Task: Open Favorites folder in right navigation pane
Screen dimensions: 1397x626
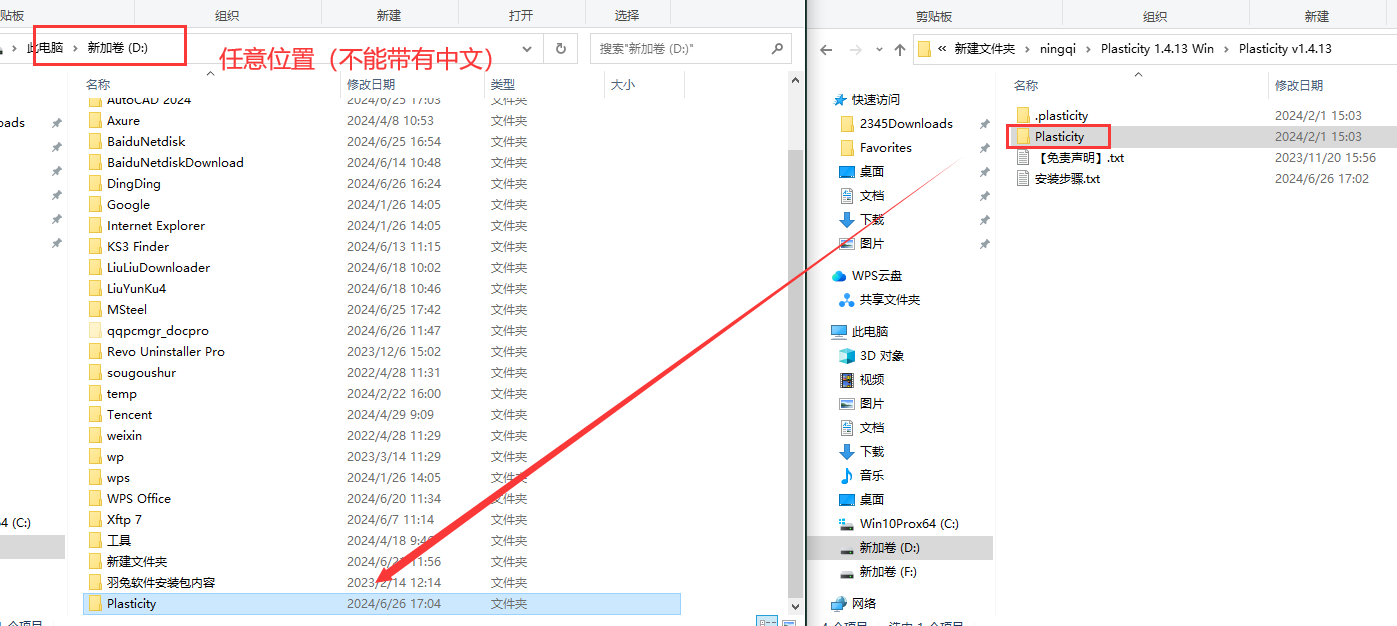Action: click(885, 148)
